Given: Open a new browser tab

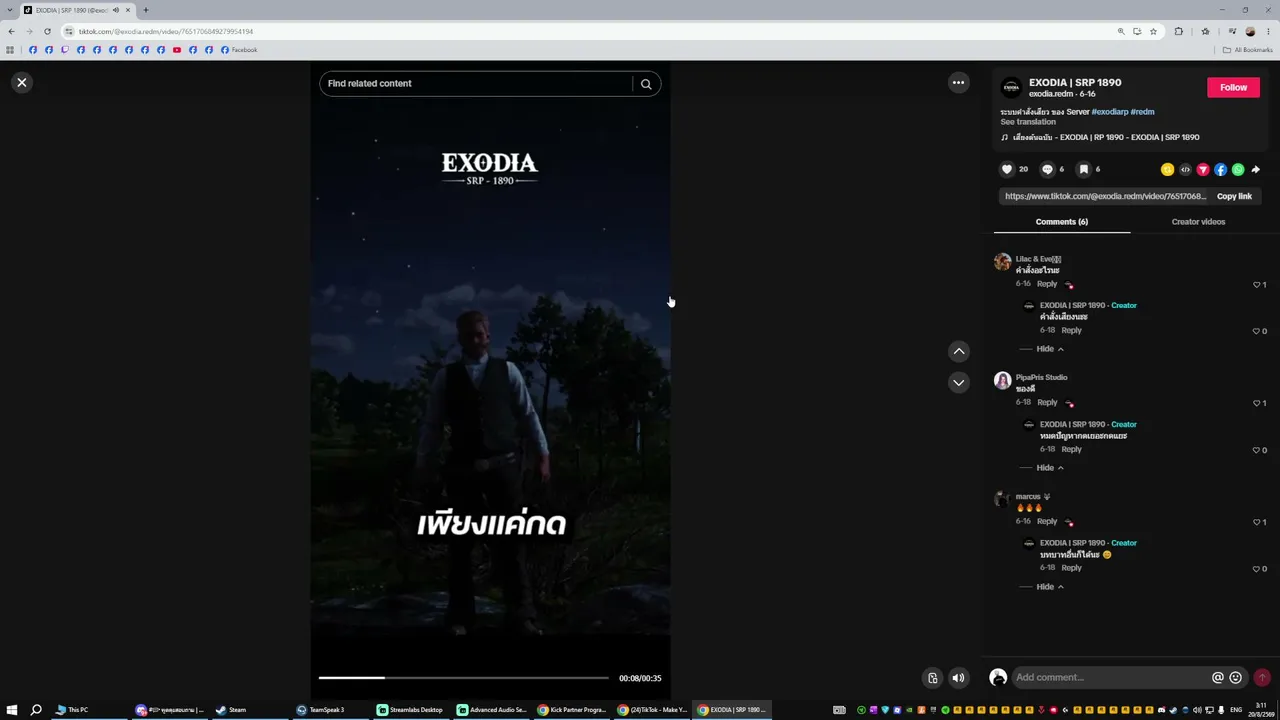Looking at the screenshot, I should click(x=145, y=10).
